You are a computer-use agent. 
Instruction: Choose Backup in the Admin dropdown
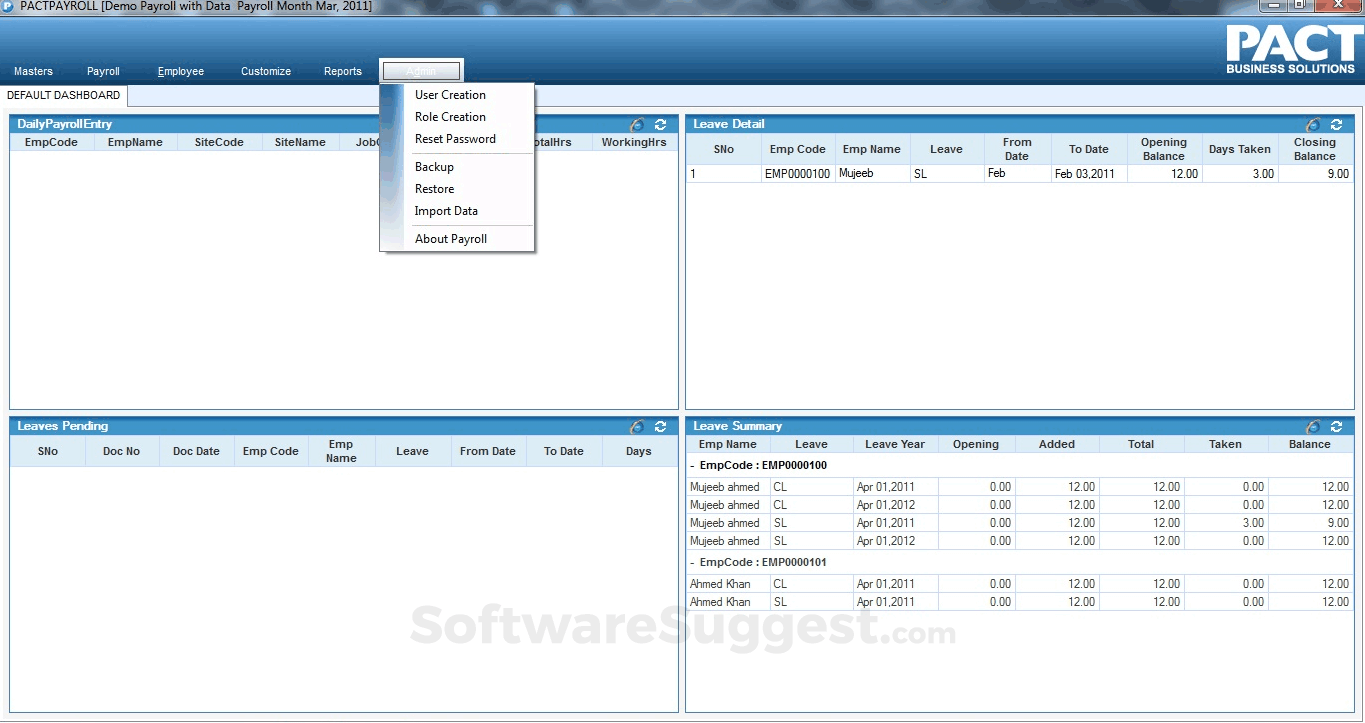coord(434,167)
